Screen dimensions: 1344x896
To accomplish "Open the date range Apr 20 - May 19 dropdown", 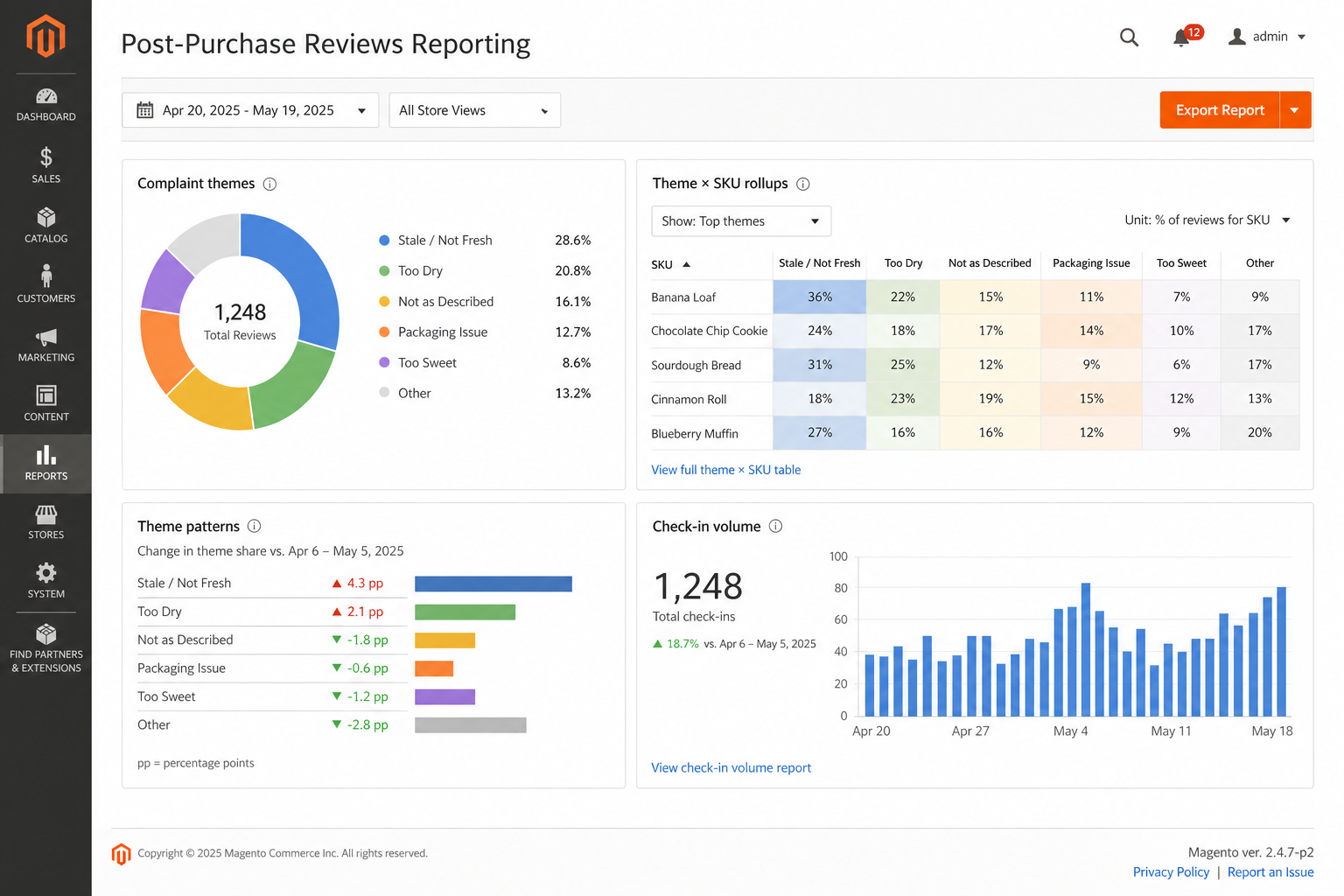I will point(250,110).
